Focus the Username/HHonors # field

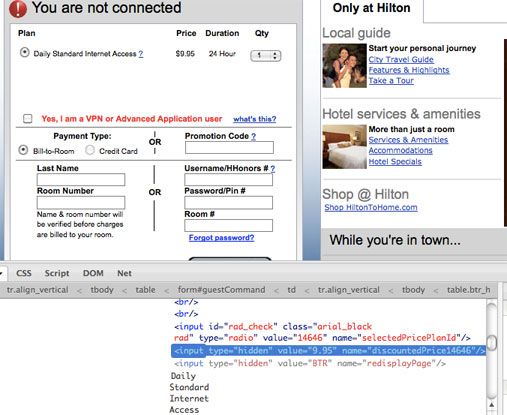pos(228,180)
